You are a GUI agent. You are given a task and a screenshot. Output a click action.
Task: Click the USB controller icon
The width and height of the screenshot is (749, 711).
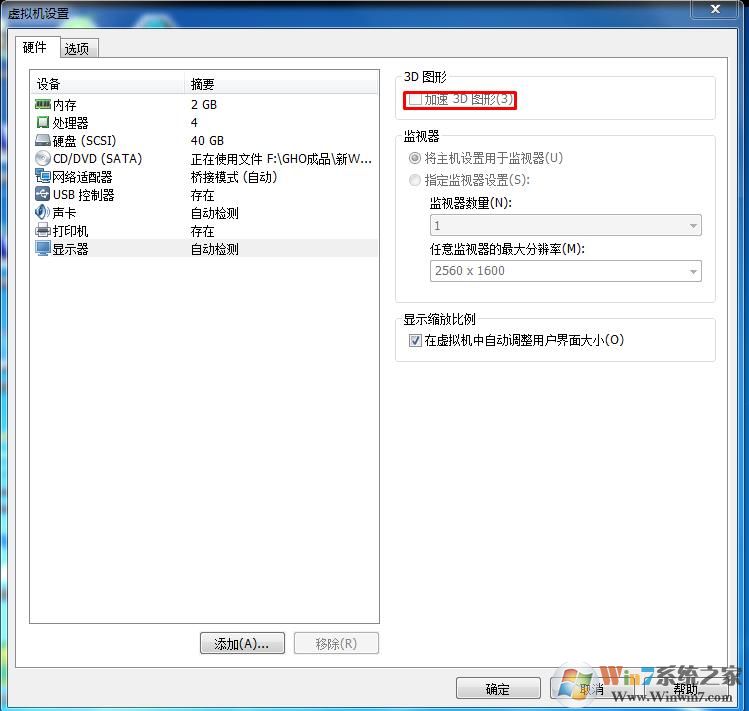(x=43, y=194)
